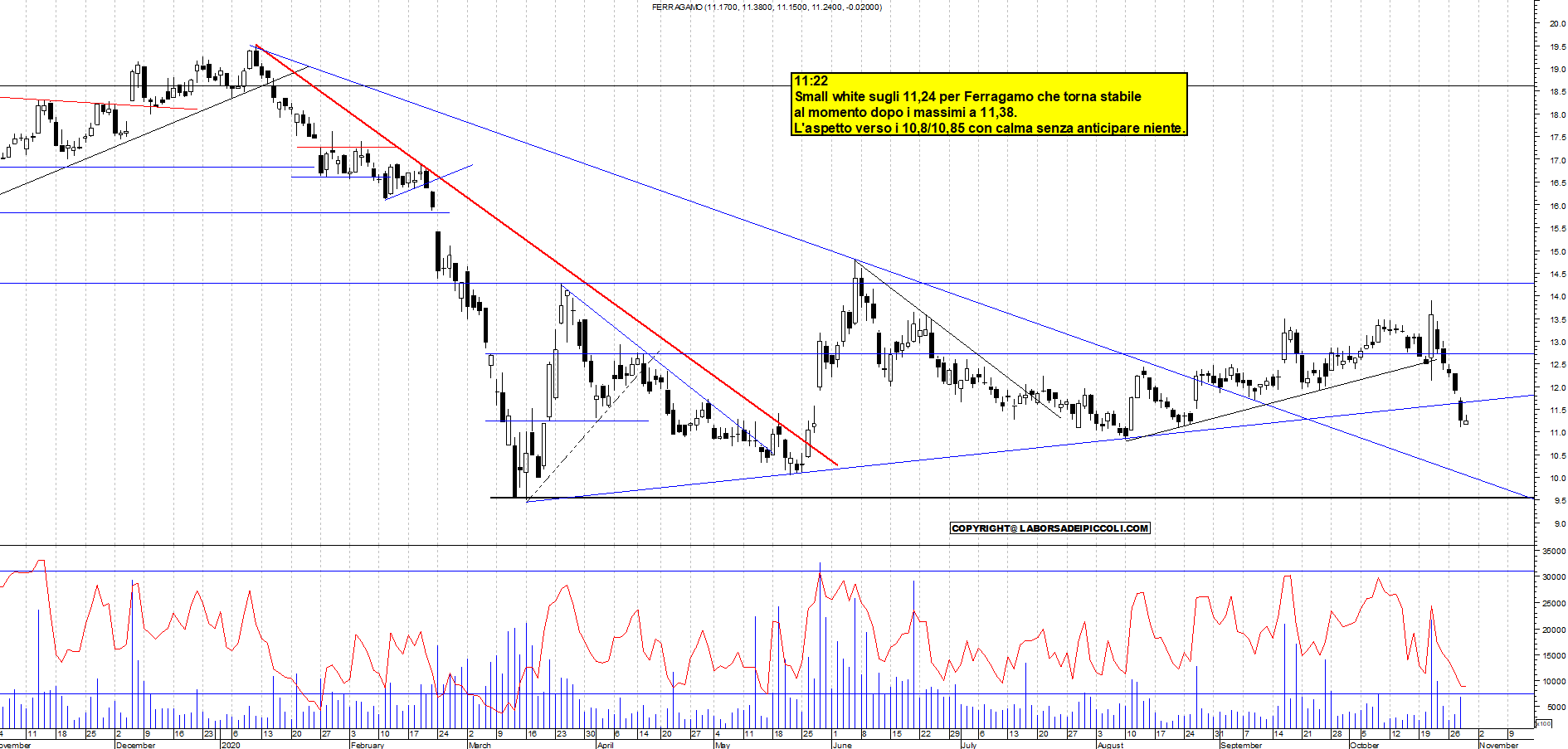Image resolution: width=1568 pixels, height=749 pixels.
Task: Click the December month label on time axis
Action: click(135, 745)
